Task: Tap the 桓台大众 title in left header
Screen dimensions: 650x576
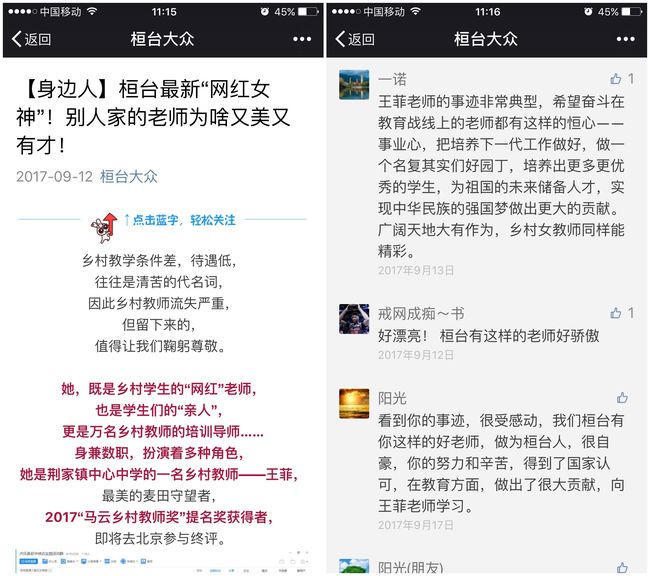Action: pyautogui.click(x=162, y=39)
